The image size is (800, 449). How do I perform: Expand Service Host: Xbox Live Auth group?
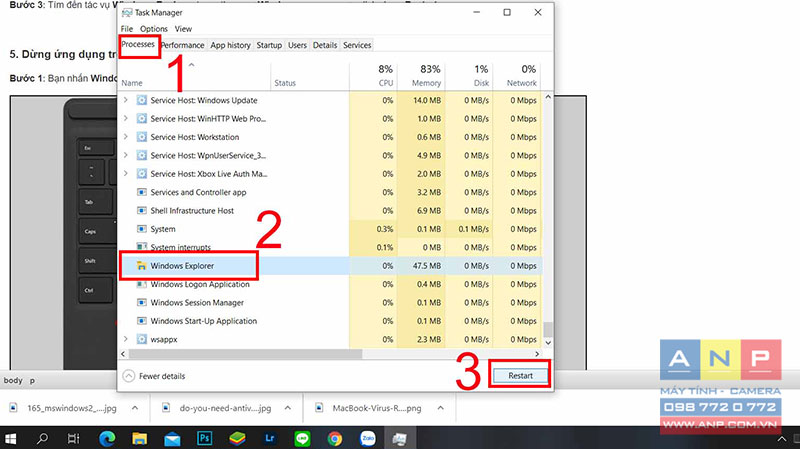coord(126,173)
